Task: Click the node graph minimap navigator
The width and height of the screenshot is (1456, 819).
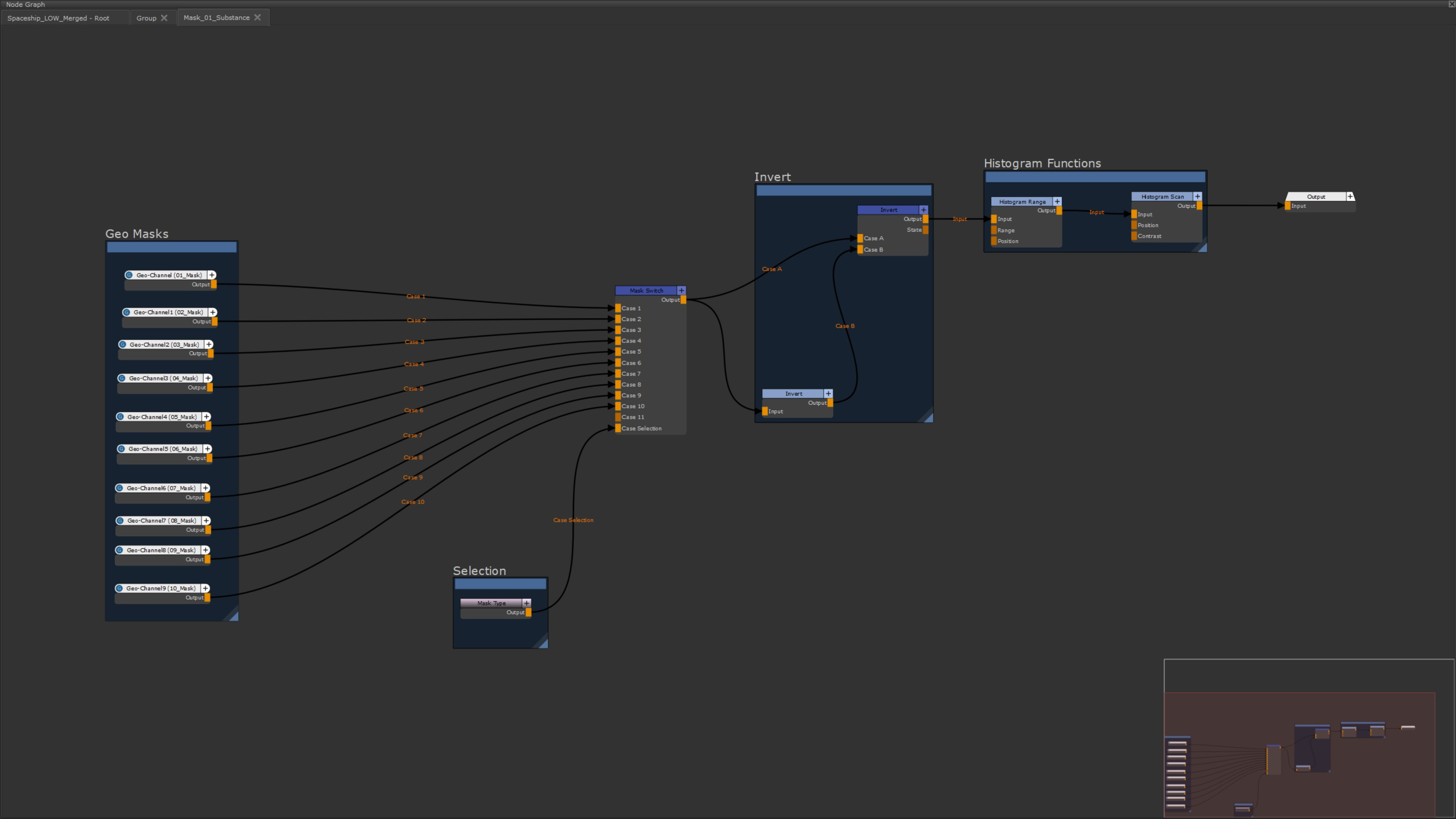Action: (x=1310, y=738)
